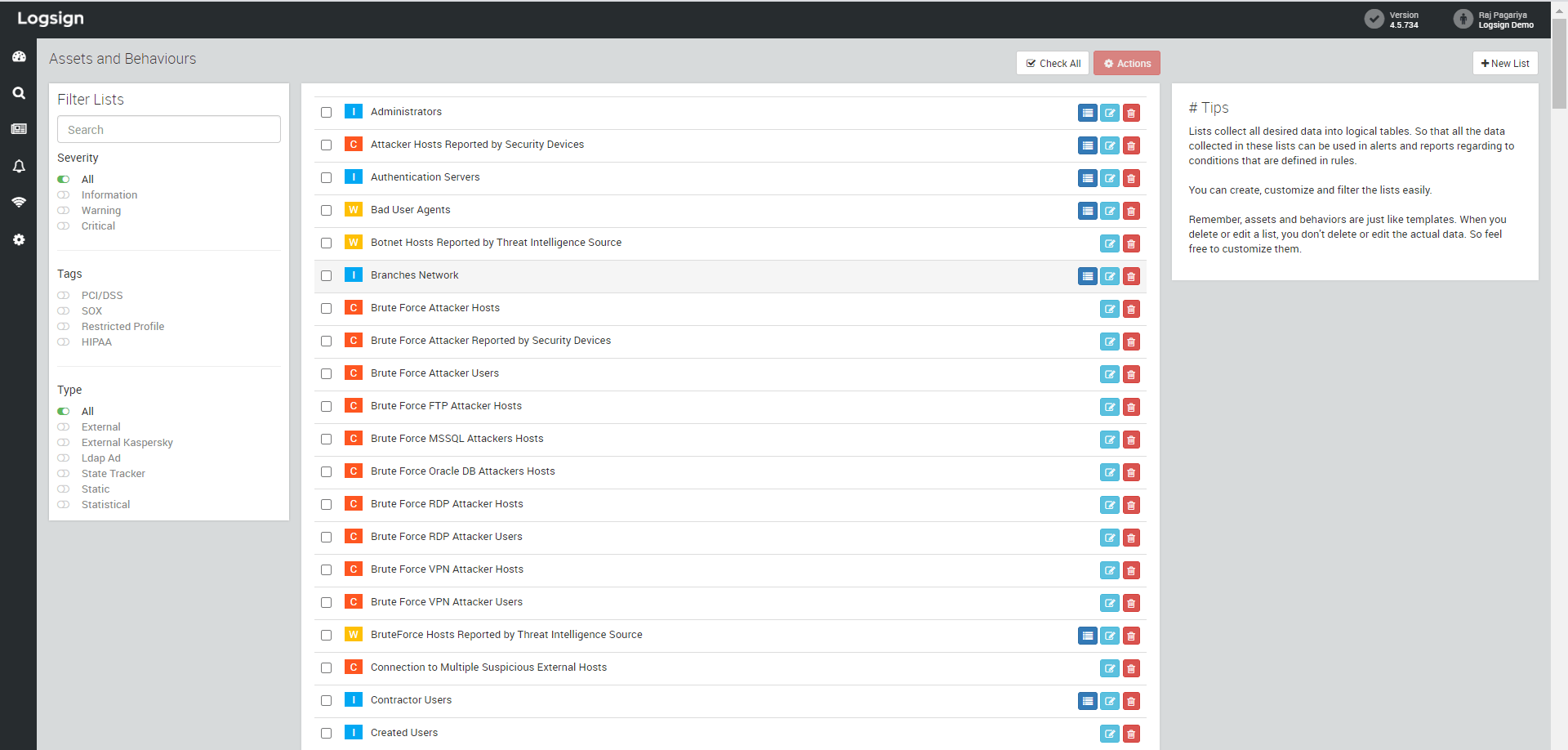
Task: Check the Brute Force Attacker Users checkbox
Action: pos(326,374)
